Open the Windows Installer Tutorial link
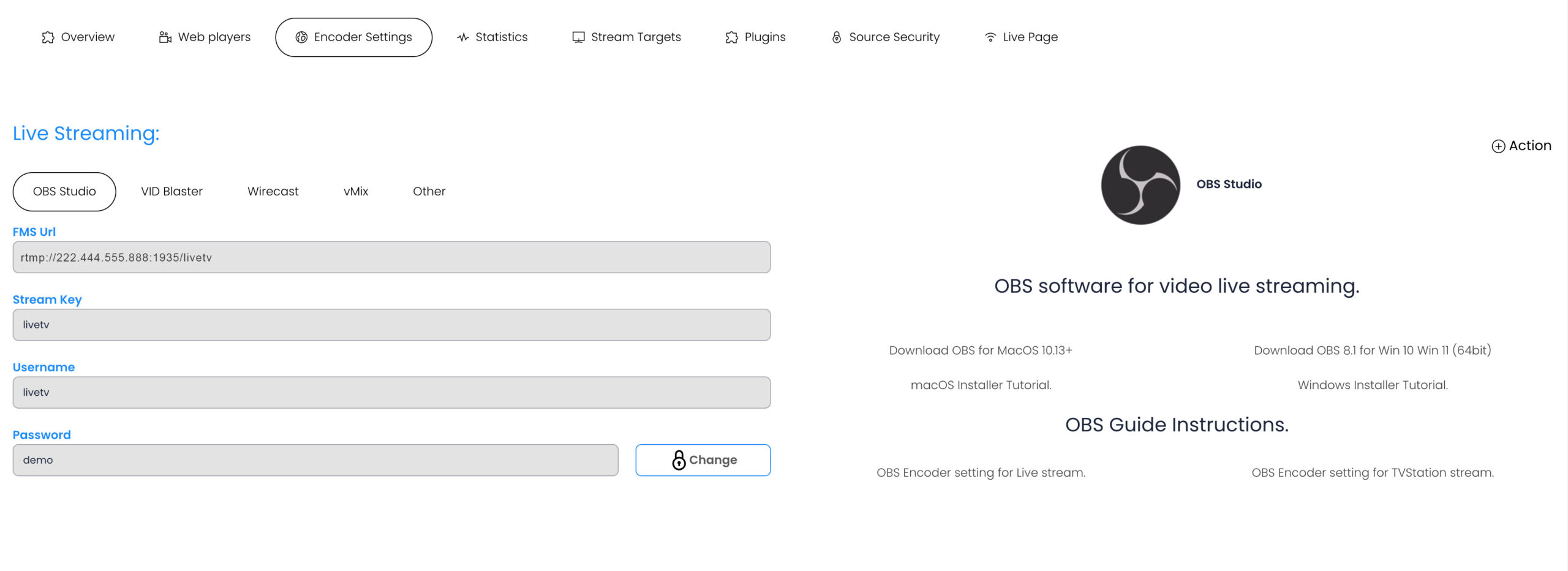The image size is (1568, 571). point(1372,385)
